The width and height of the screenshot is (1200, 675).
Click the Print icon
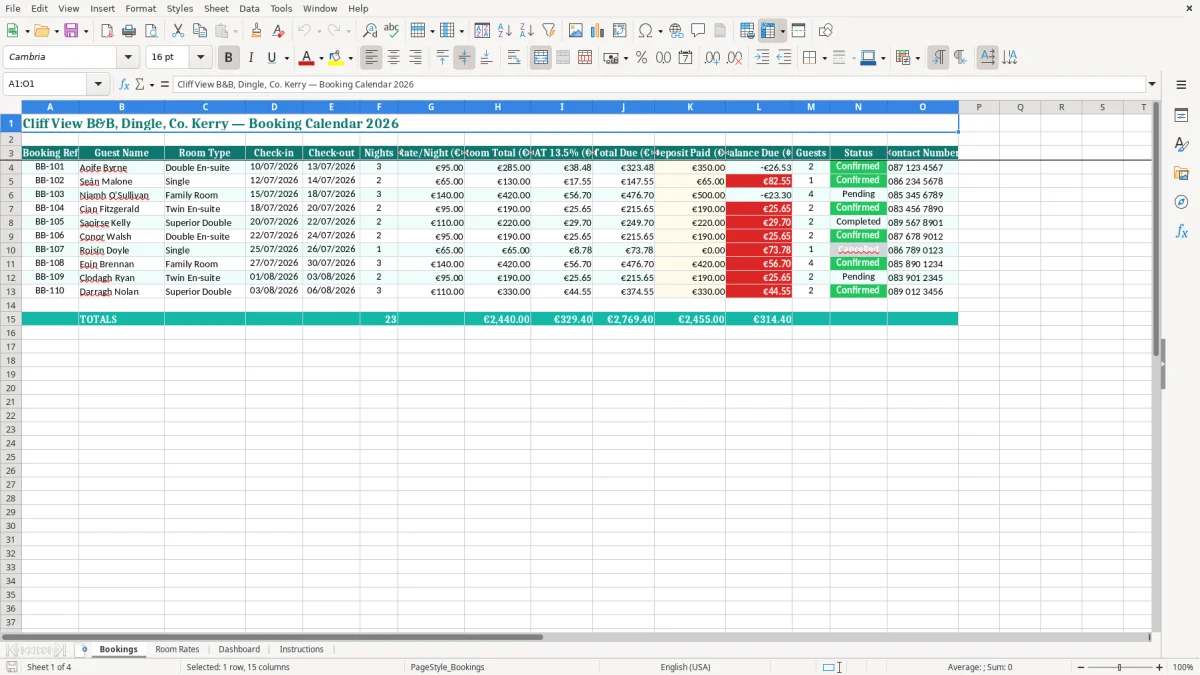(130, 31)
